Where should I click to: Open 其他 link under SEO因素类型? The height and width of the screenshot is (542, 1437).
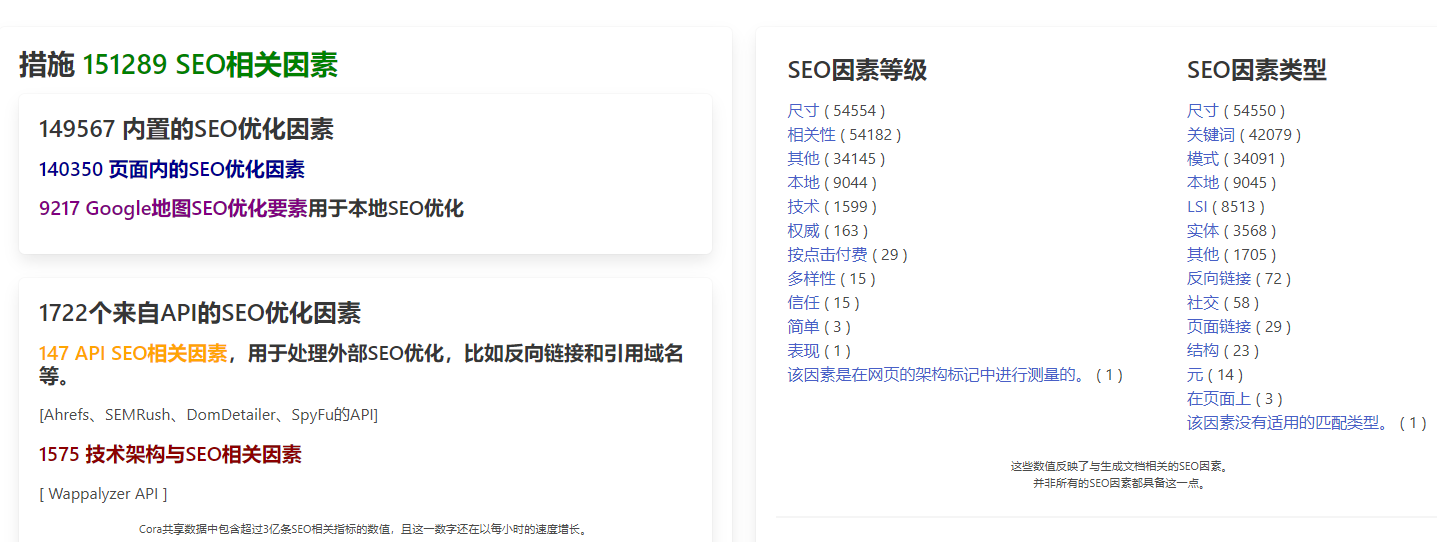point(1203,255)
